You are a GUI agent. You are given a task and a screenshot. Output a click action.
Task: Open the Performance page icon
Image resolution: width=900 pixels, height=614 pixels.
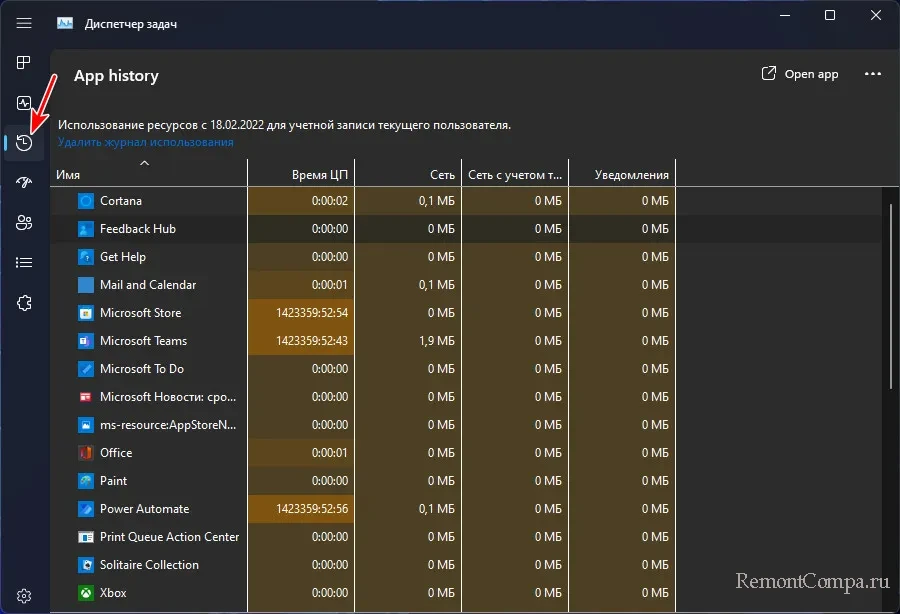pos(24,103)
